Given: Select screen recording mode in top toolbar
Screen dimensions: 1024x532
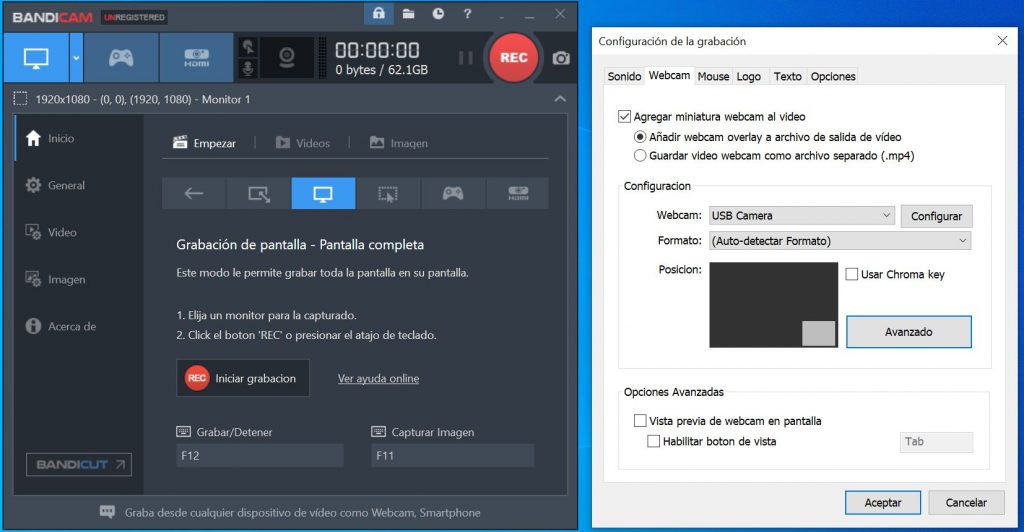Looking at the screenshot, I should coord(36,57).
